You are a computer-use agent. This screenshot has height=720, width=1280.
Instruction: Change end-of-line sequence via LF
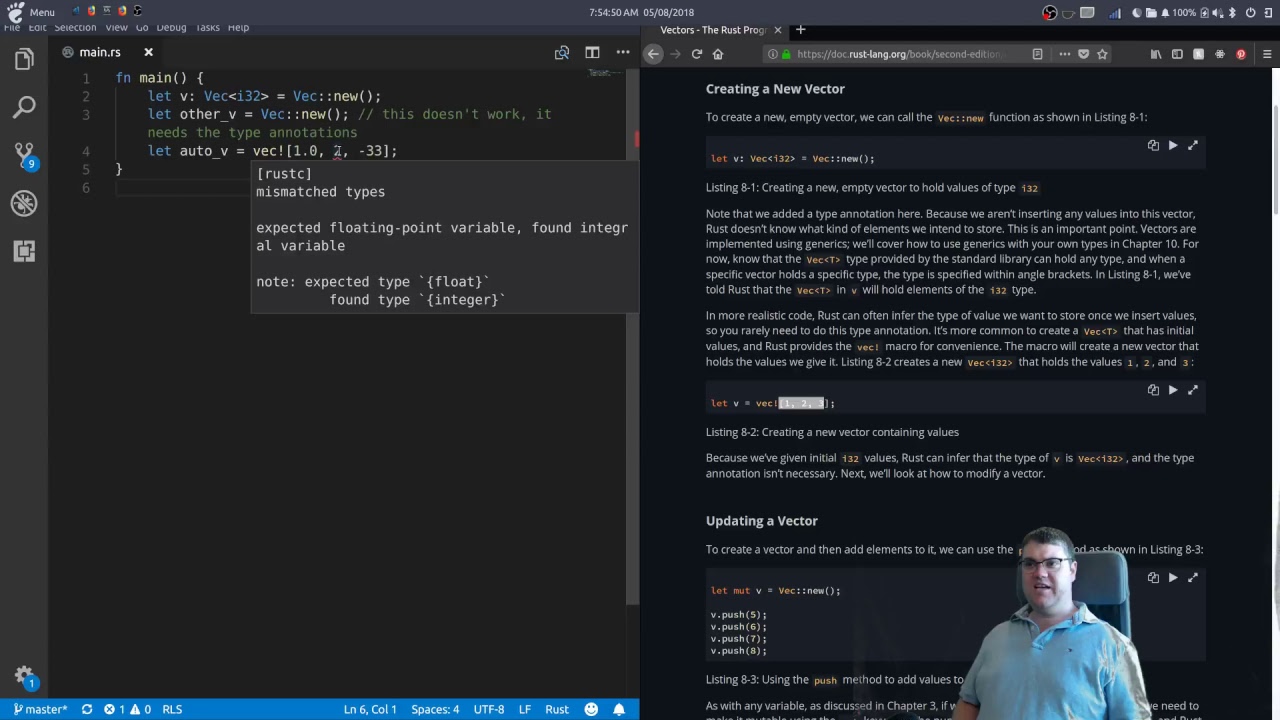point(525,709)
